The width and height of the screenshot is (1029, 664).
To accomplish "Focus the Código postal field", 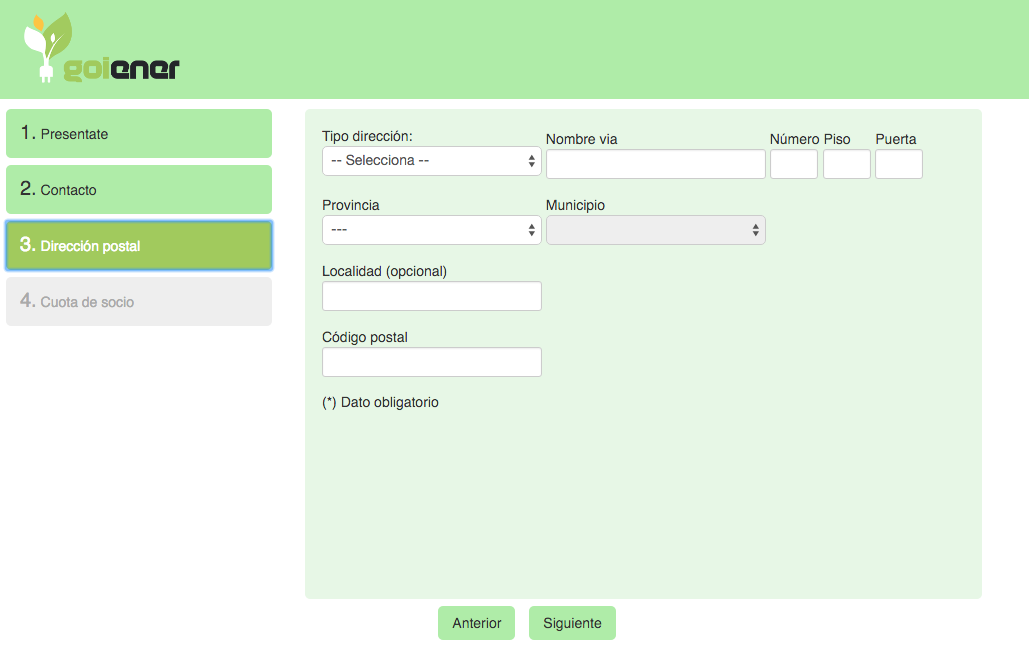I will [431, 362].
